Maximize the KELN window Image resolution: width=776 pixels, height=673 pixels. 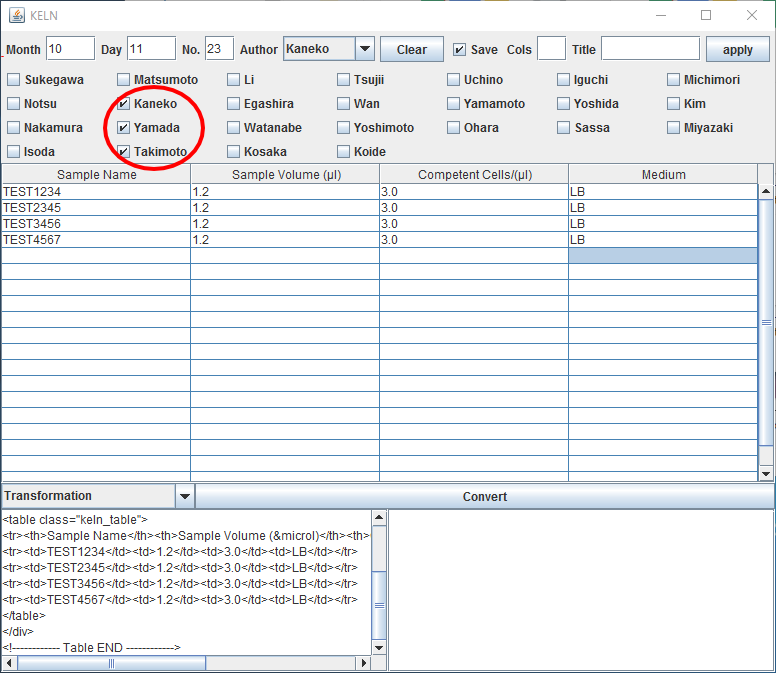tap(706, 15)
